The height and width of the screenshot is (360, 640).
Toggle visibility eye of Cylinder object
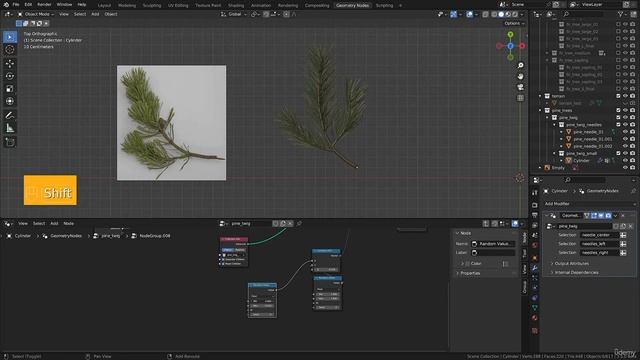point(625,160)
